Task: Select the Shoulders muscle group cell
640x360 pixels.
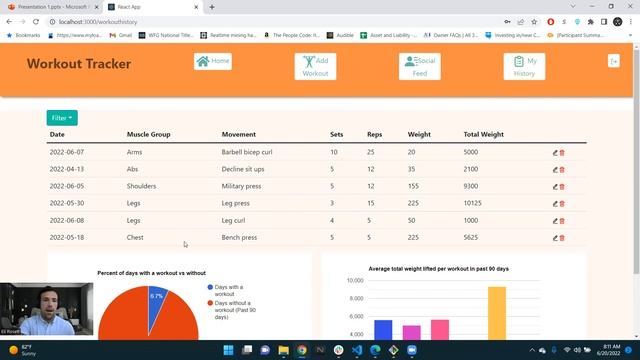Action: click(141, 186)
